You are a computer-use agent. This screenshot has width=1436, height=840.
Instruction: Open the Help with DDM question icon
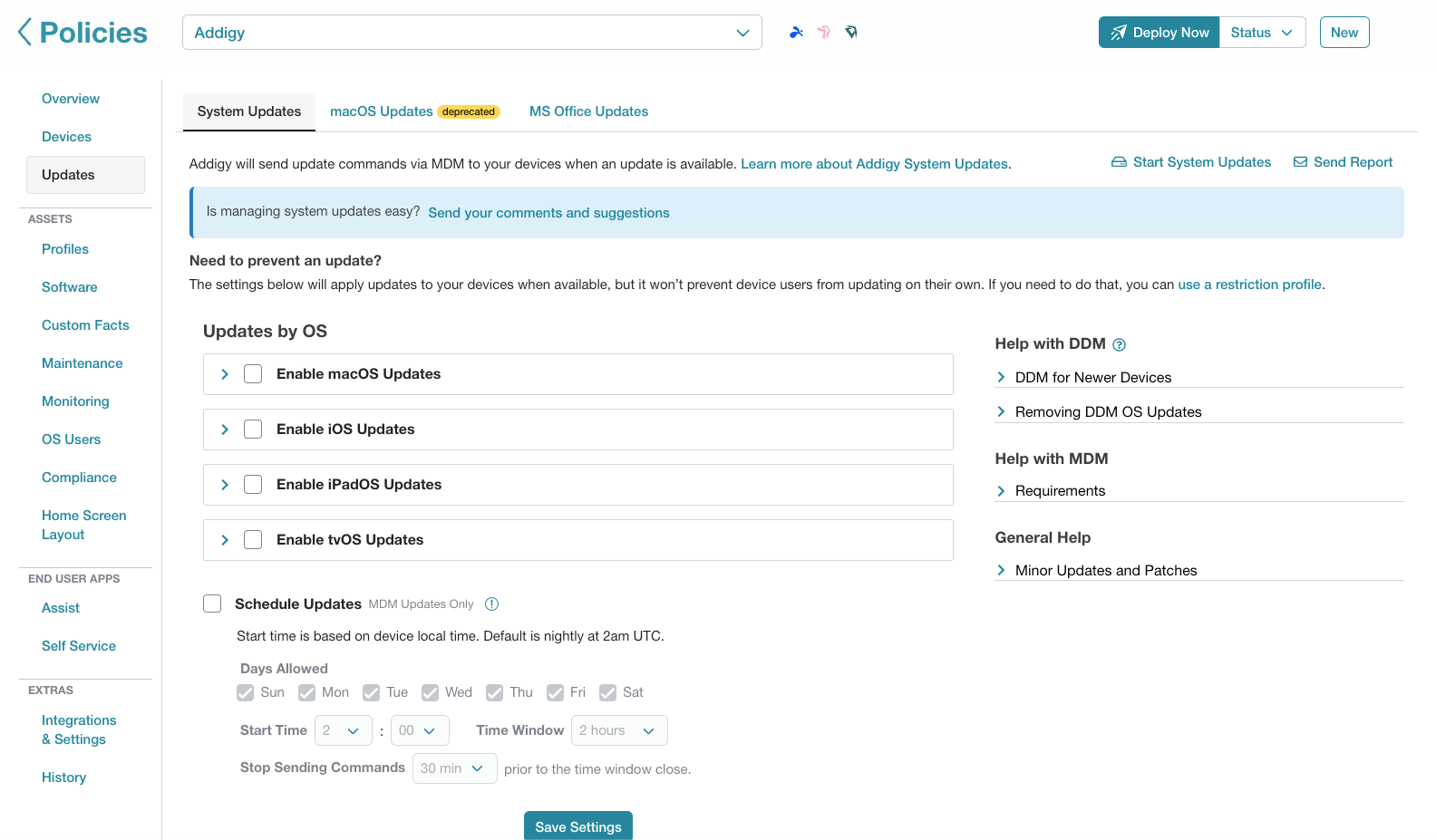(x=1120, y=344)
